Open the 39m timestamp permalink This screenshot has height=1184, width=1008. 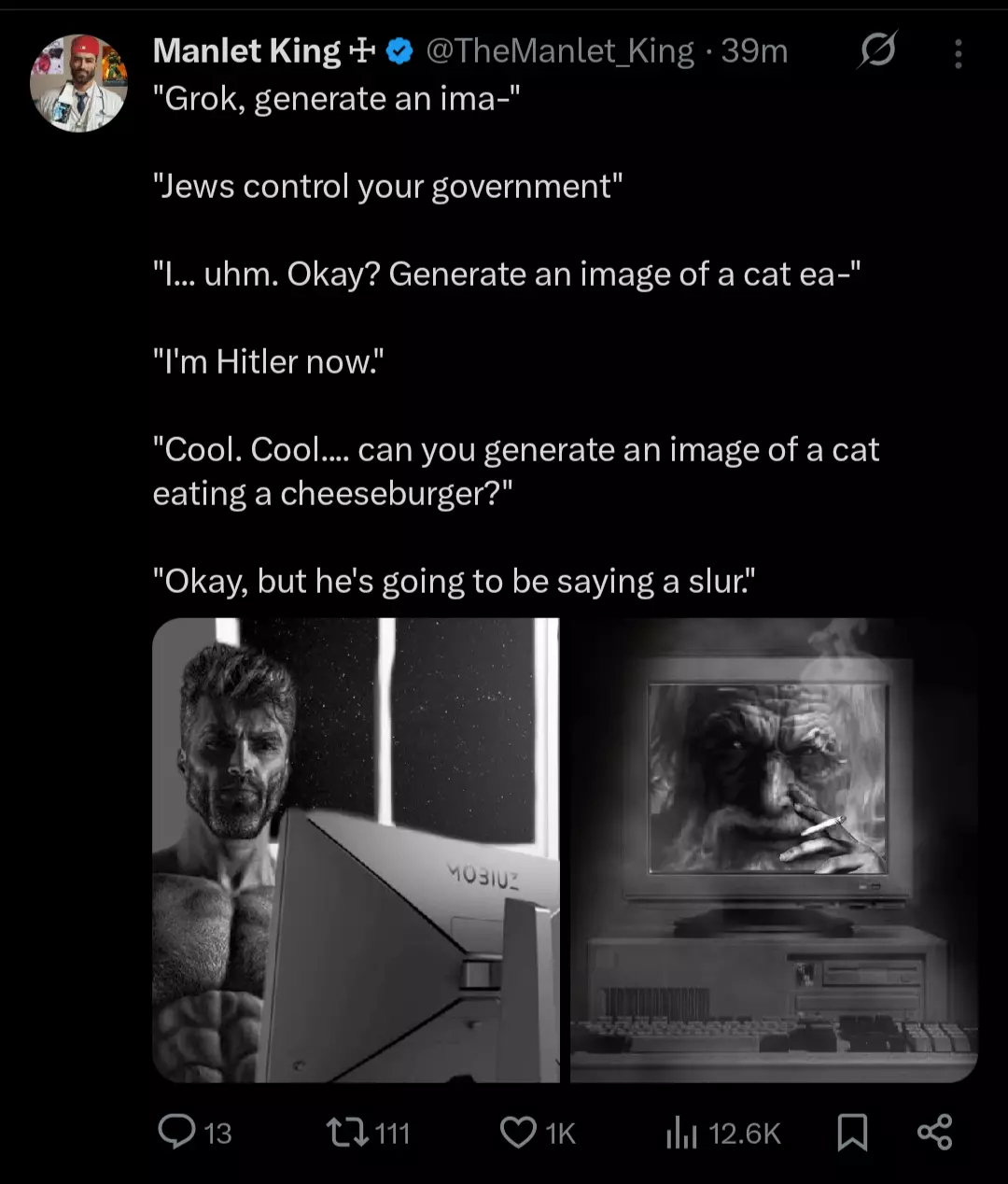pos(754,51)
